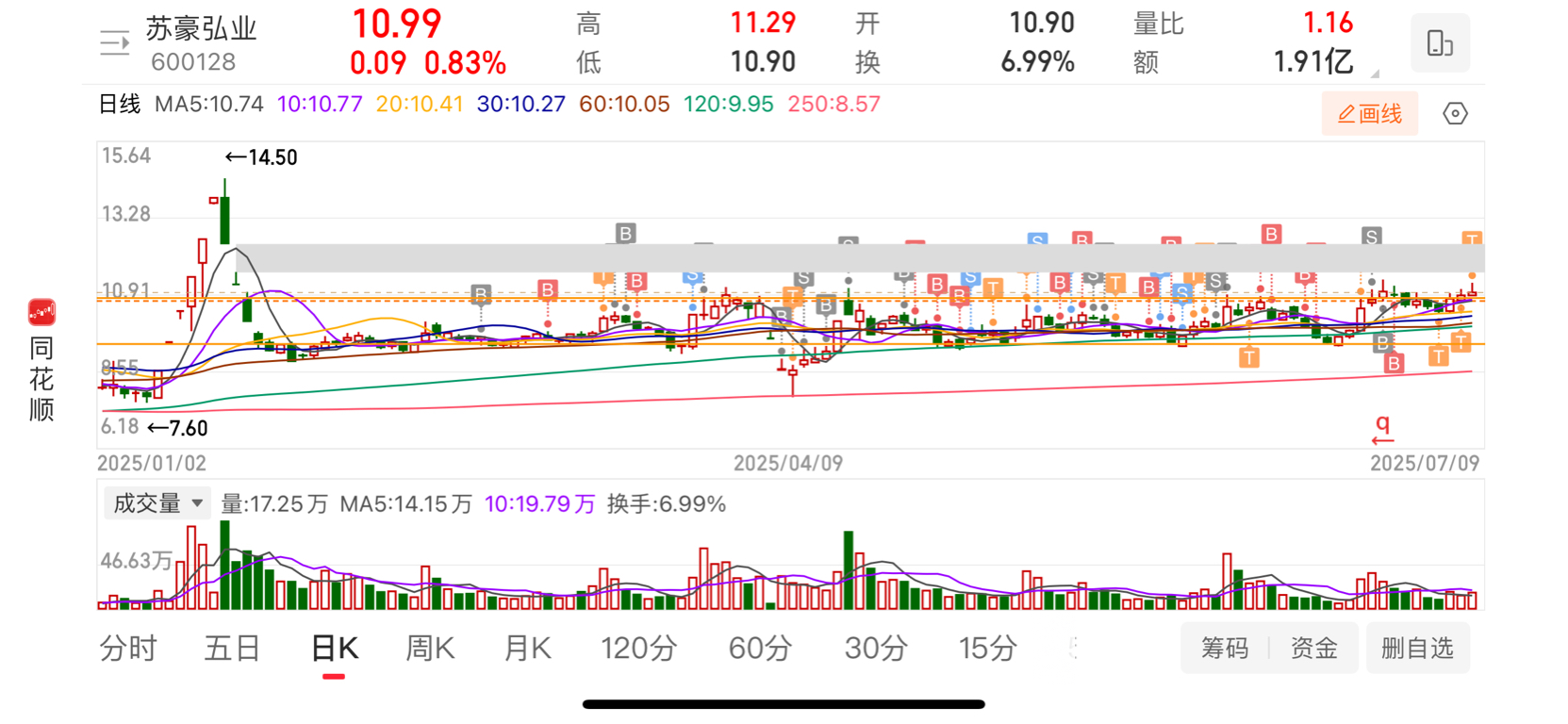1568x724 pixels.
Task: Tap the 250:8.57 moving average label
Action: pos(834,104)
